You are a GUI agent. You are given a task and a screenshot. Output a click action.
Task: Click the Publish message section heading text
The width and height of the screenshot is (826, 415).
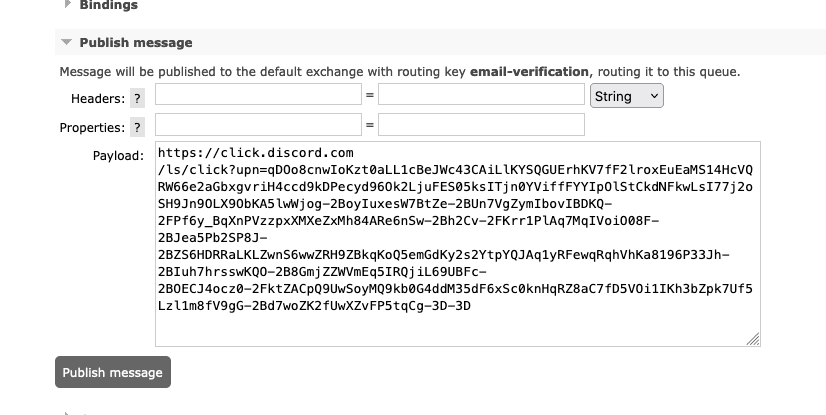coord(136,43)
